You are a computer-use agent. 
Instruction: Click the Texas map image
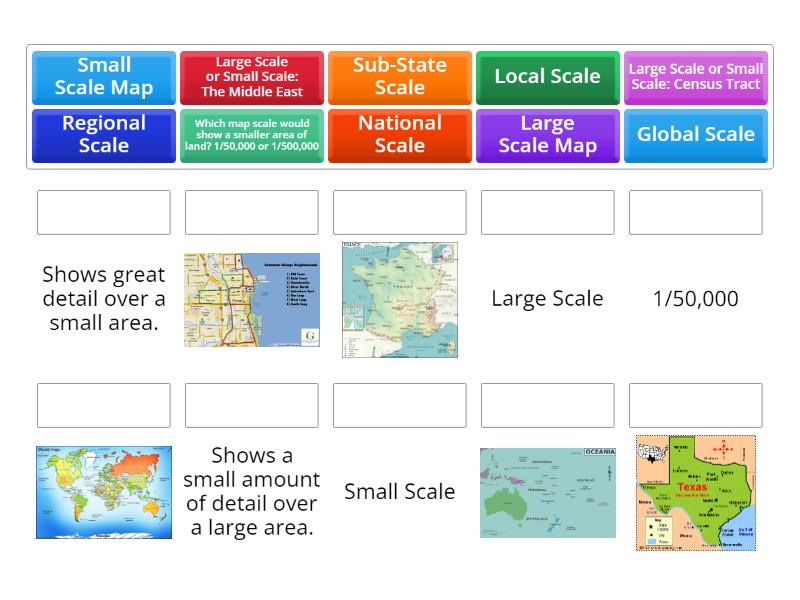click(695, 493)
